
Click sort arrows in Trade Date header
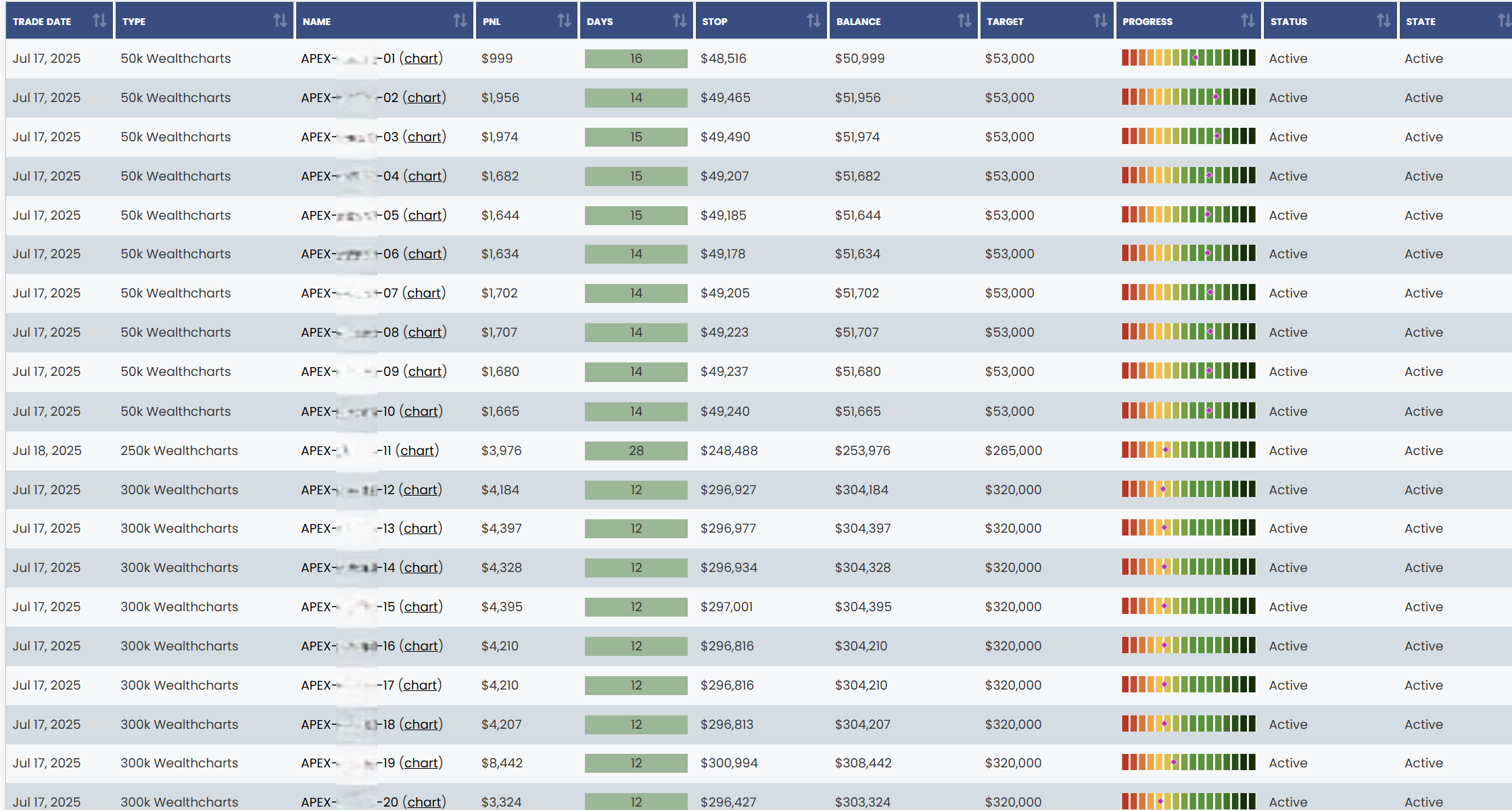[99, 21]
